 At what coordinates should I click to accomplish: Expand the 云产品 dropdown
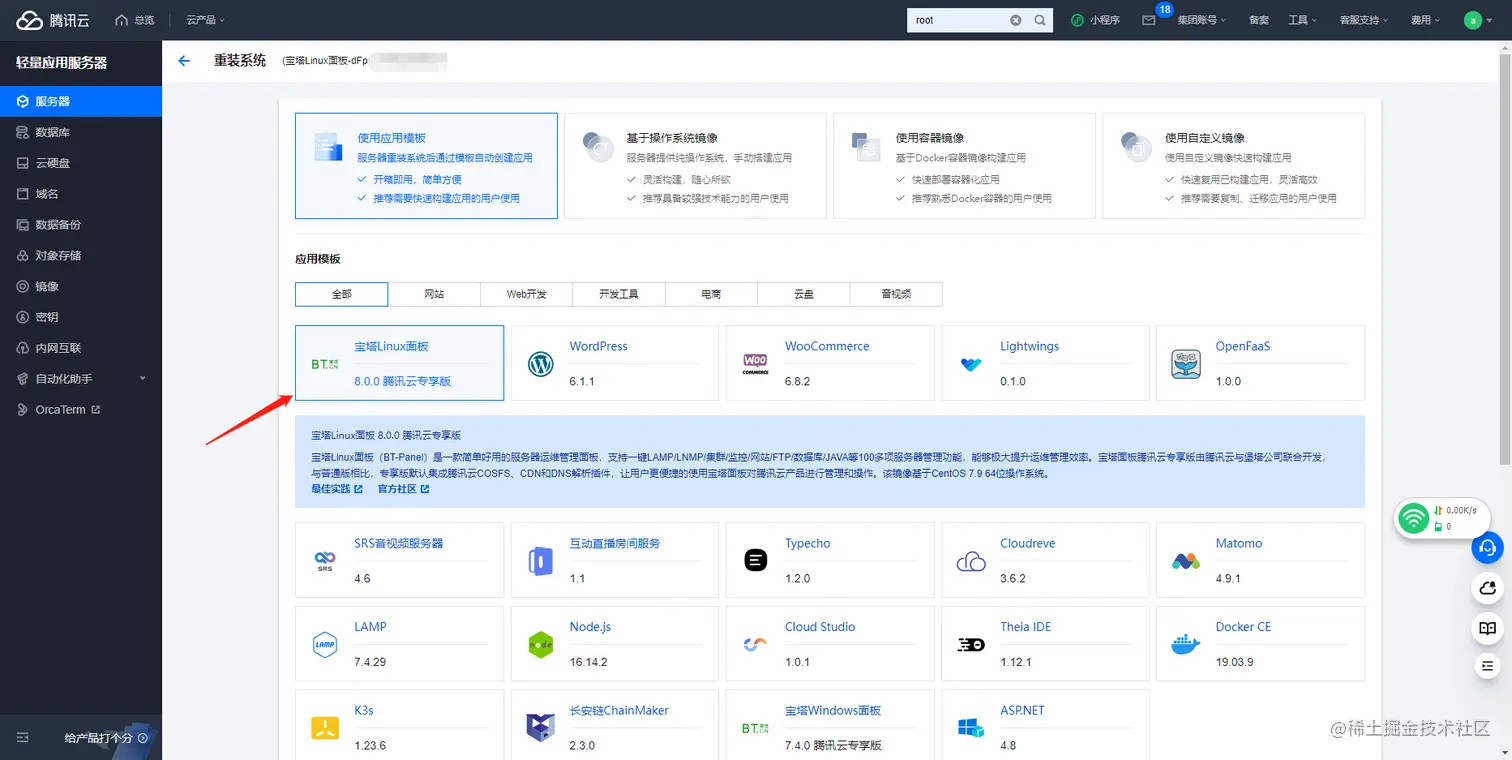tap(205, 20)
